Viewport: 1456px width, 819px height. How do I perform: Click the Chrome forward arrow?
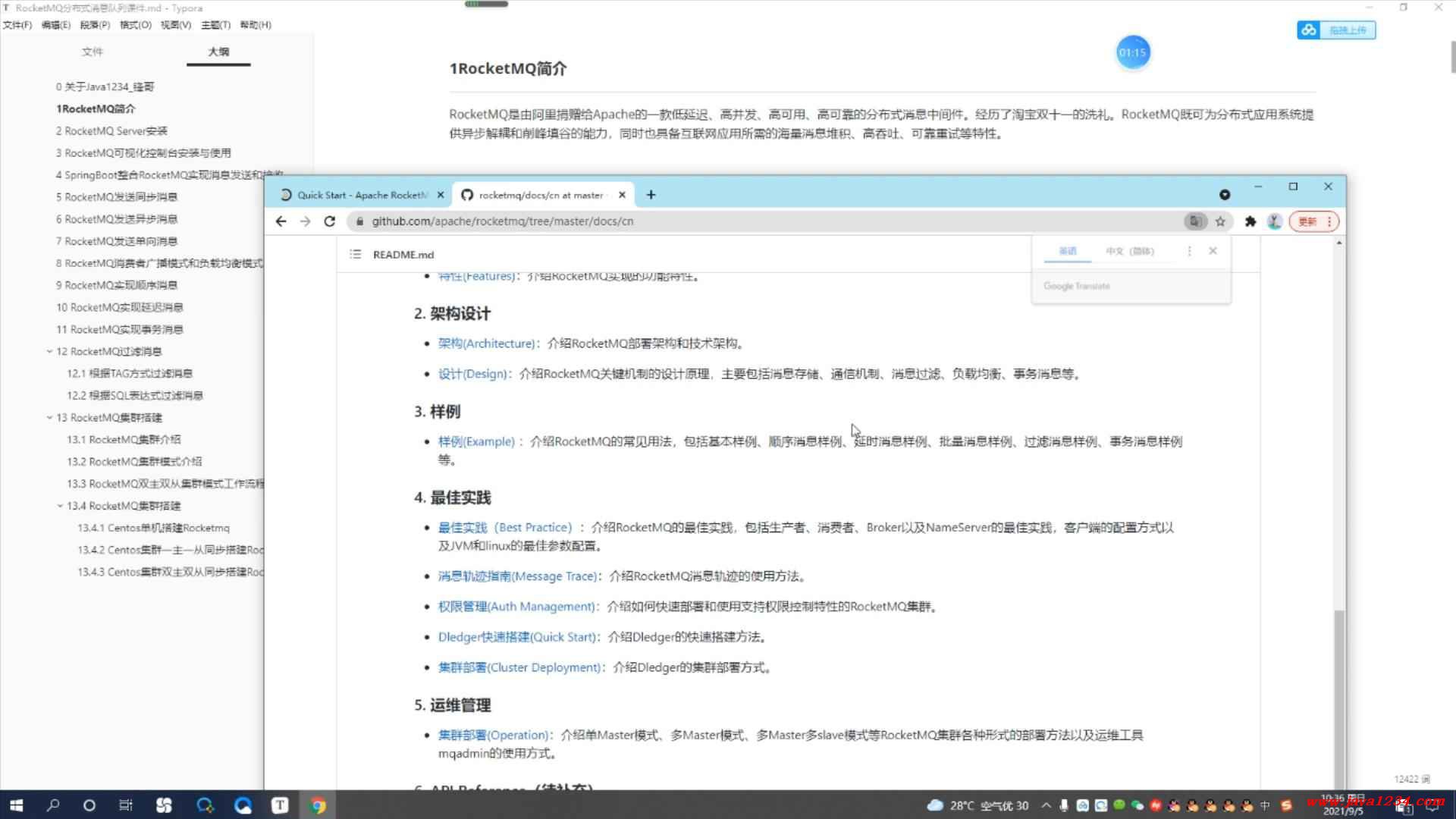coord(306,221)
